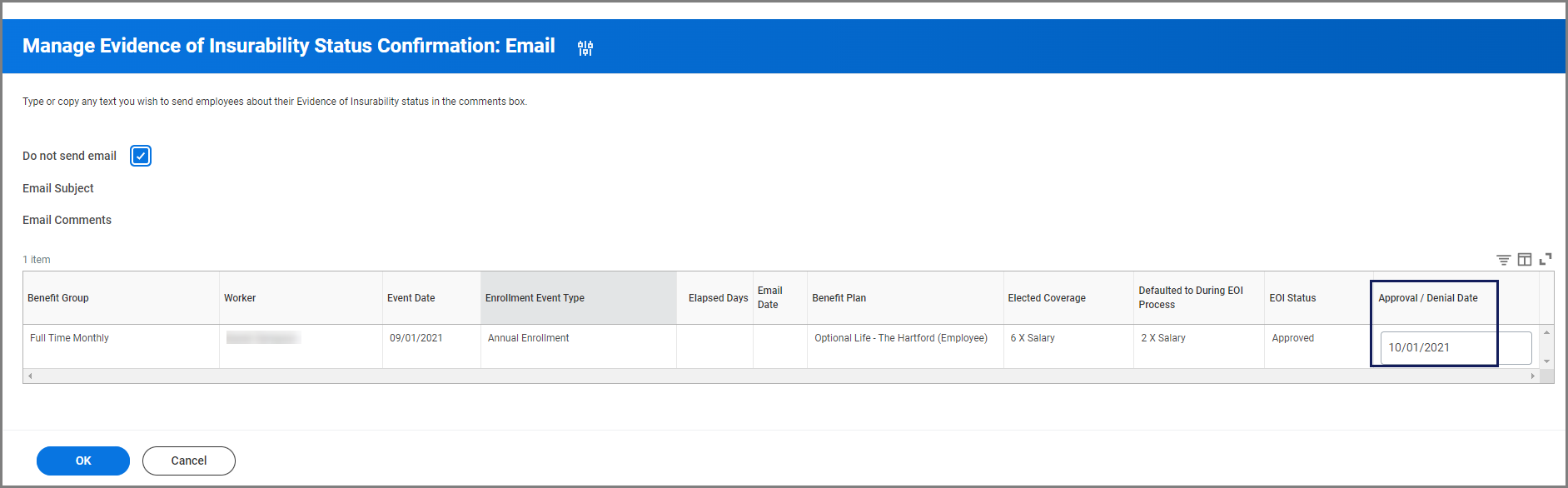The image size is (1568, 488).
Task: Select the EOI Status column header
Action: [1292, 298]
